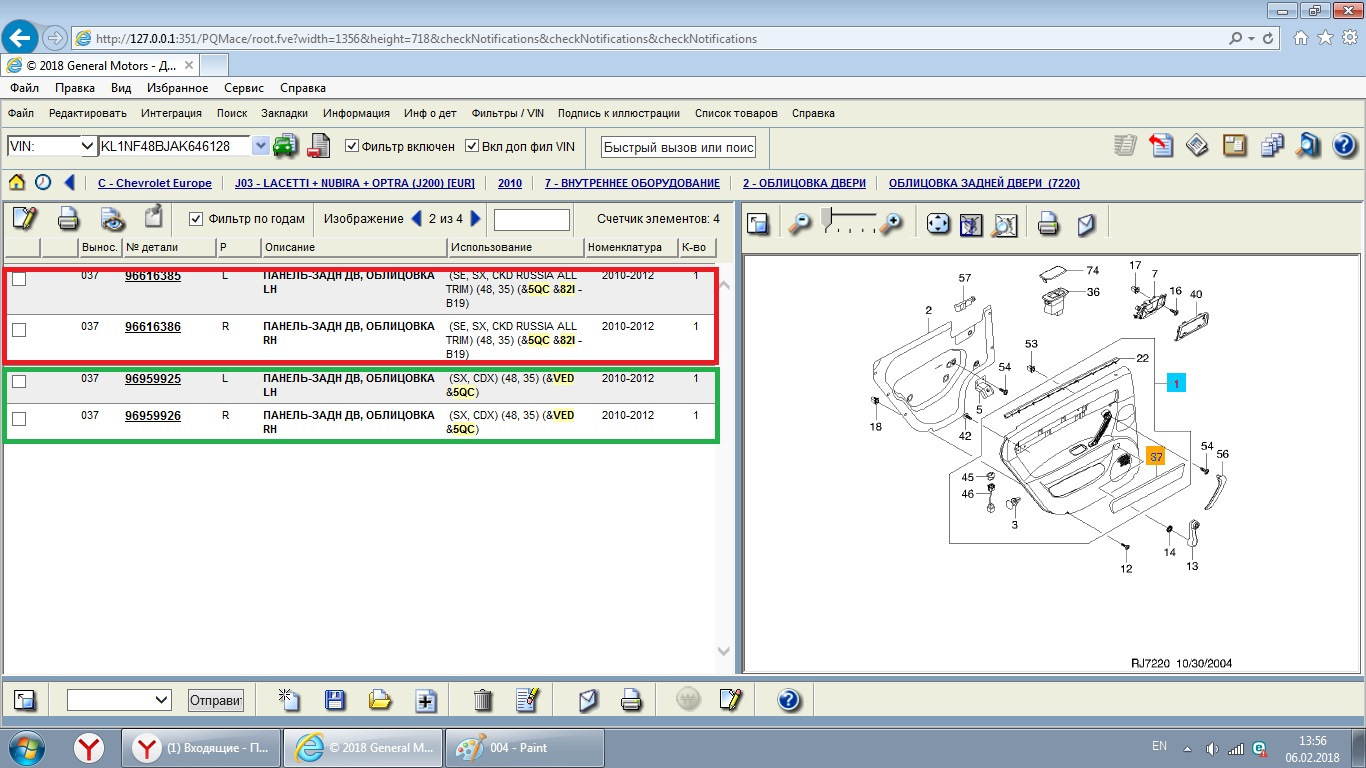Viewport: 1366px width, 768px height.
Task: Expand the VIN number history dropdown
Action: click(x=261, y=146)
